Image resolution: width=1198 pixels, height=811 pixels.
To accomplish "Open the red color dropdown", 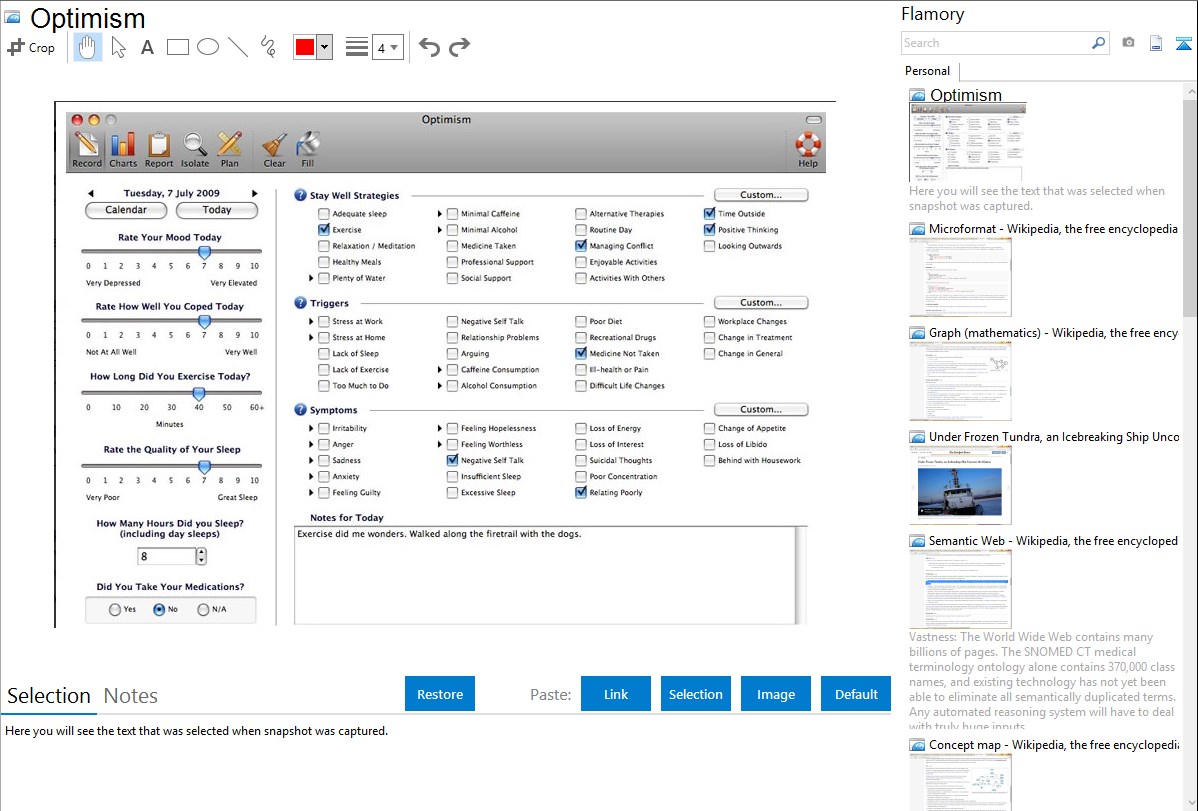I will click(324, 47).
